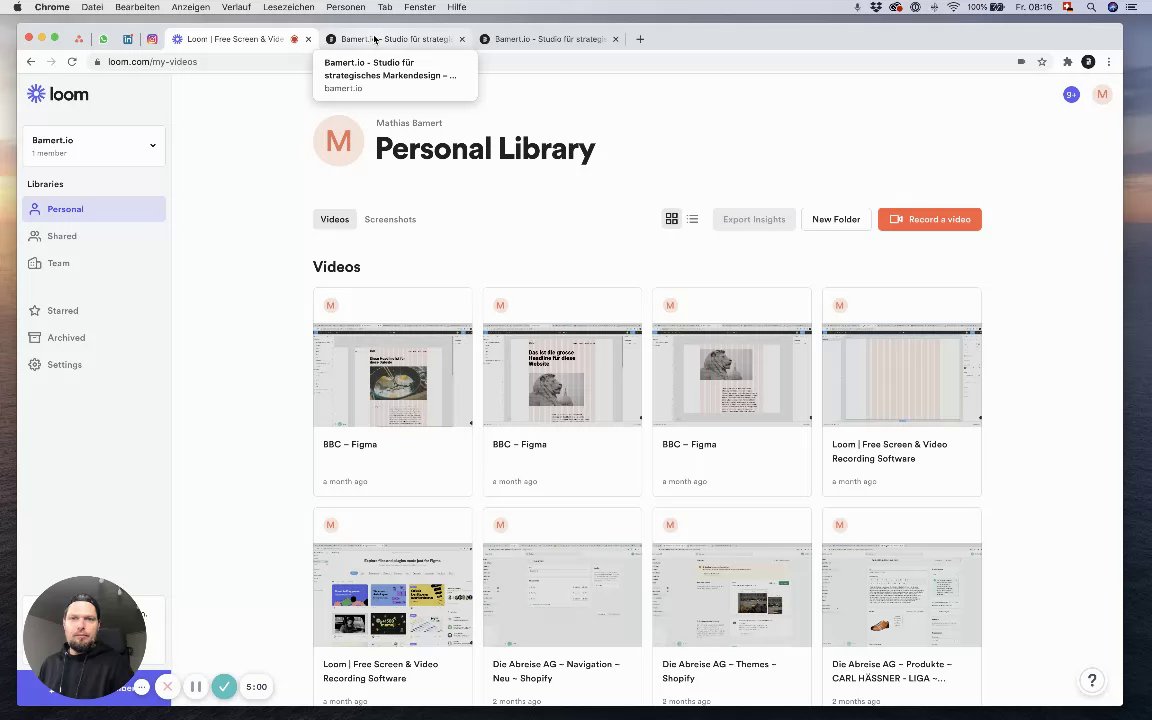Go back using browser back arrow
Viewport: 1152px width, 720px height.
coord(31,62)
